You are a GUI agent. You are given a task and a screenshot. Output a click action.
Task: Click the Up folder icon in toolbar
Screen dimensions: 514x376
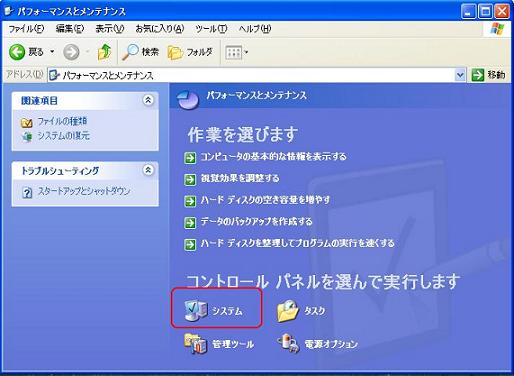point(104,52)
